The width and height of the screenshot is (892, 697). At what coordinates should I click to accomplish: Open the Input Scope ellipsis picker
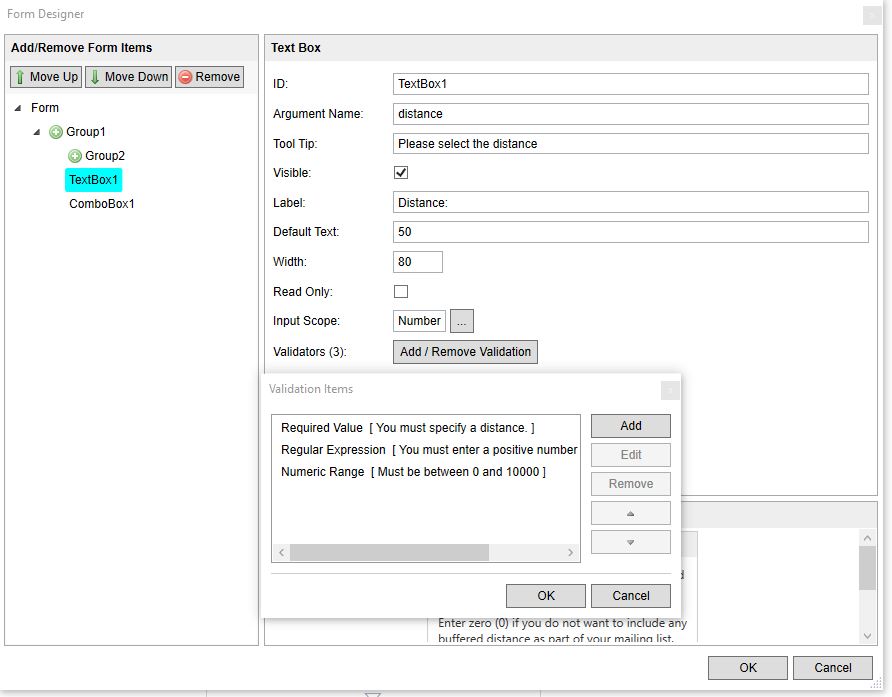click(x=461, y=321)
